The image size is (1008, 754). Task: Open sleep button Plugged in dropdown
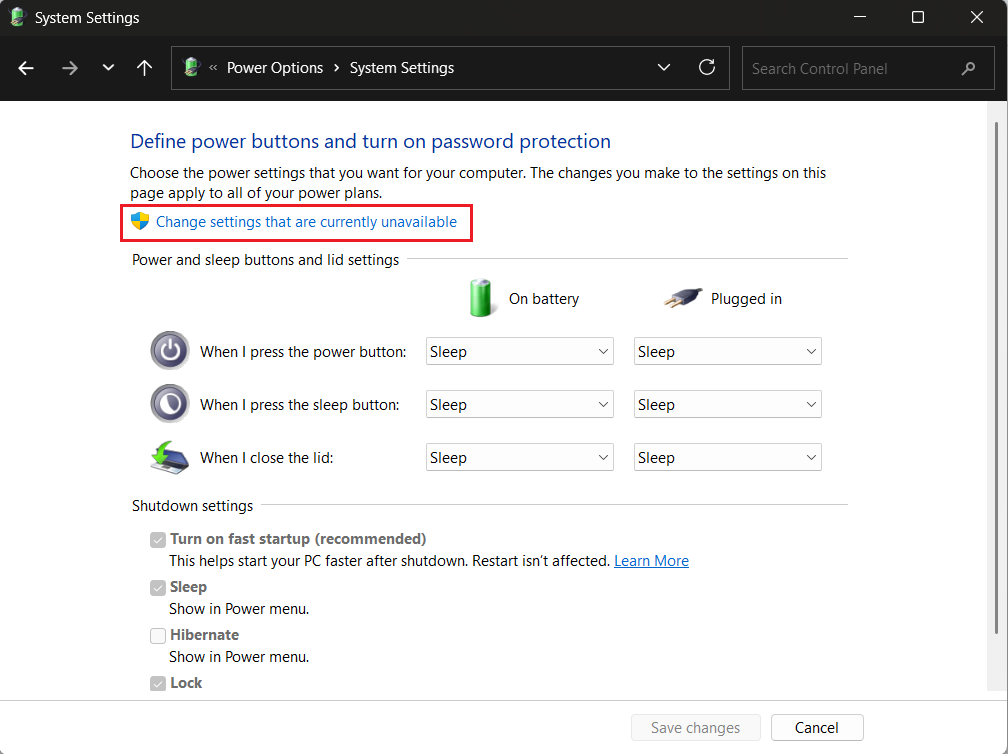click(727, 405)
